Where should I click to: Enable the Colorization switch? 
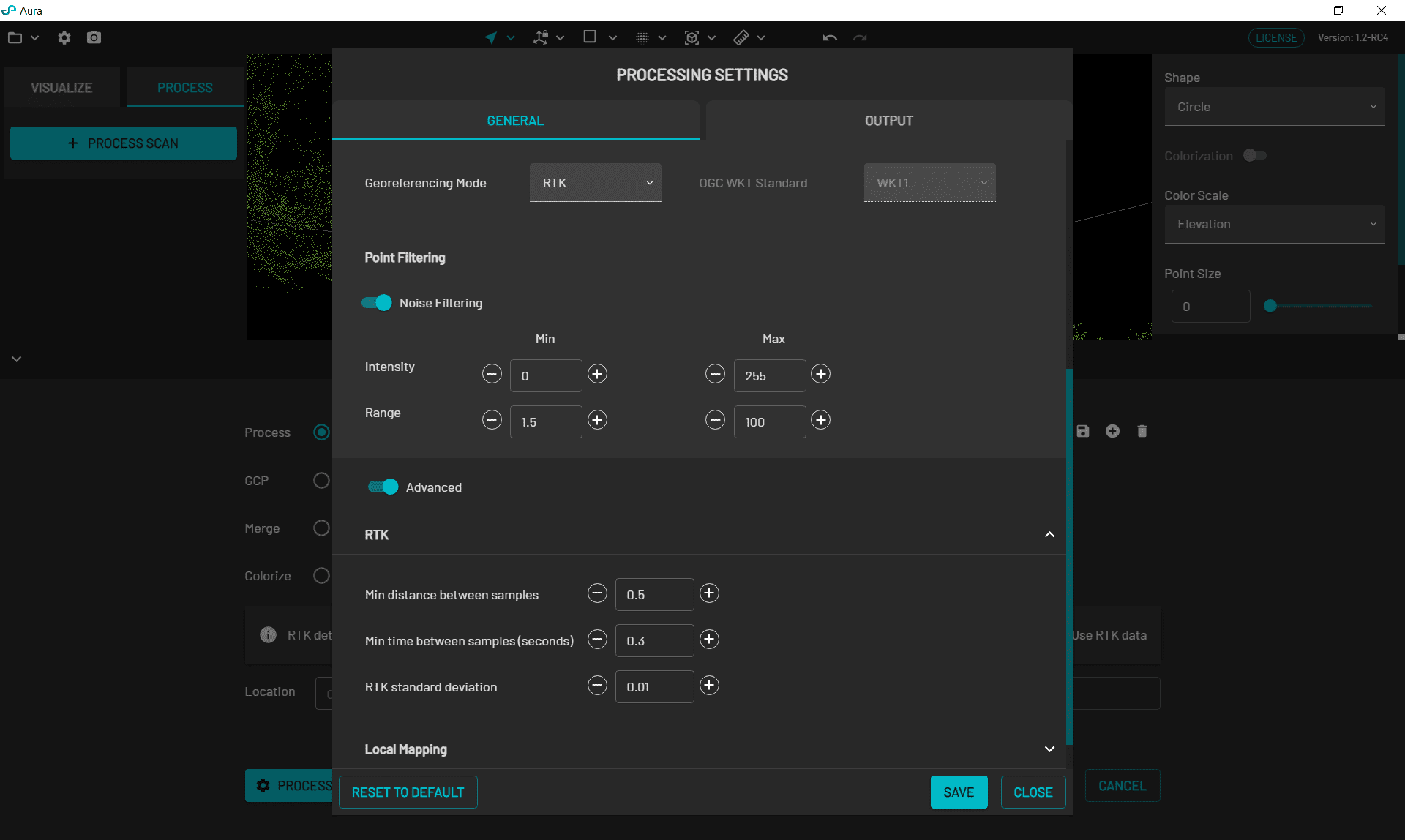tap(1255, 156)
